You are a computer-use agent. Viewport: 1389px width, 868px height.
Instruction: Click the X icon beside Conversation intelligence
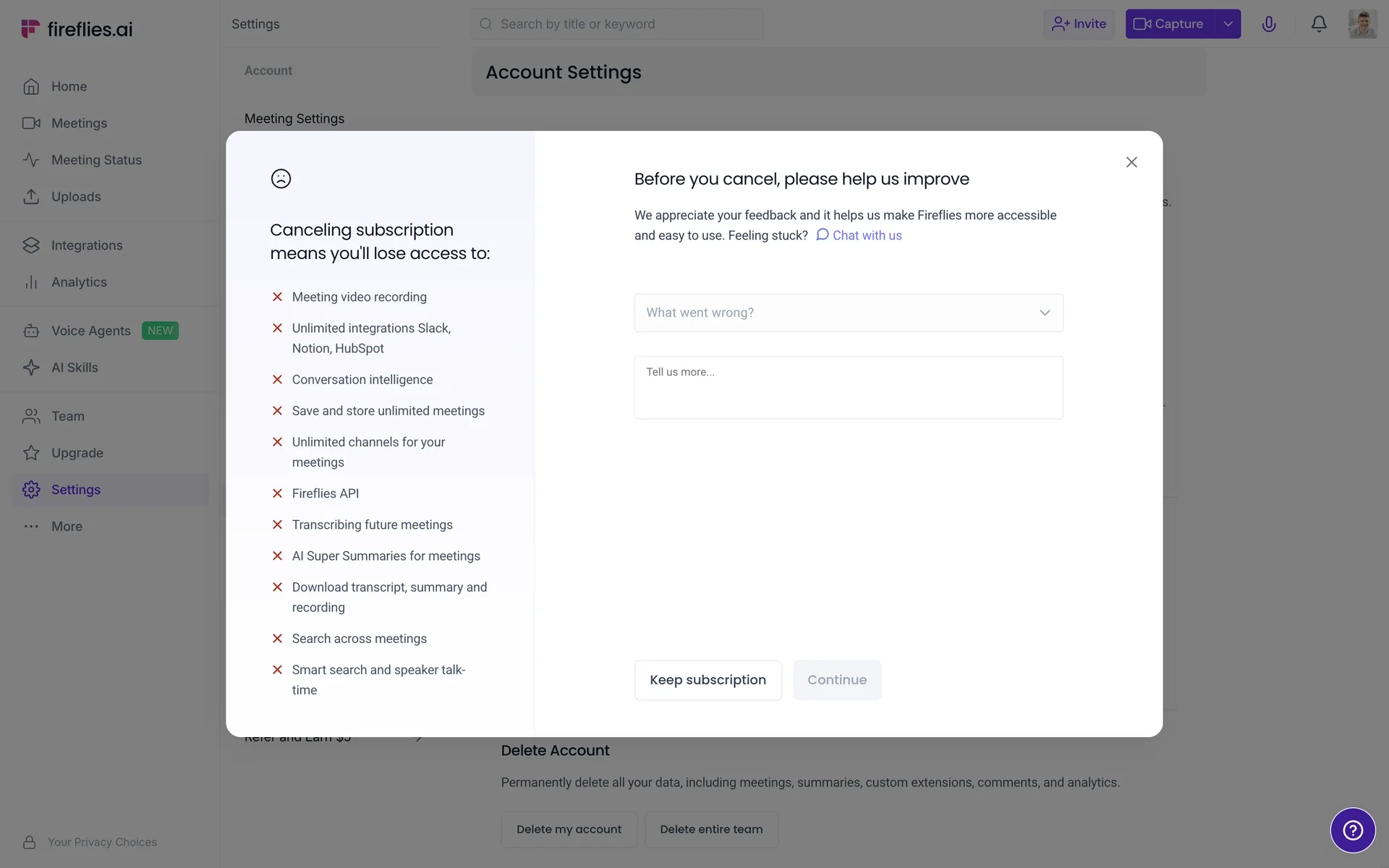coord(277,380)
